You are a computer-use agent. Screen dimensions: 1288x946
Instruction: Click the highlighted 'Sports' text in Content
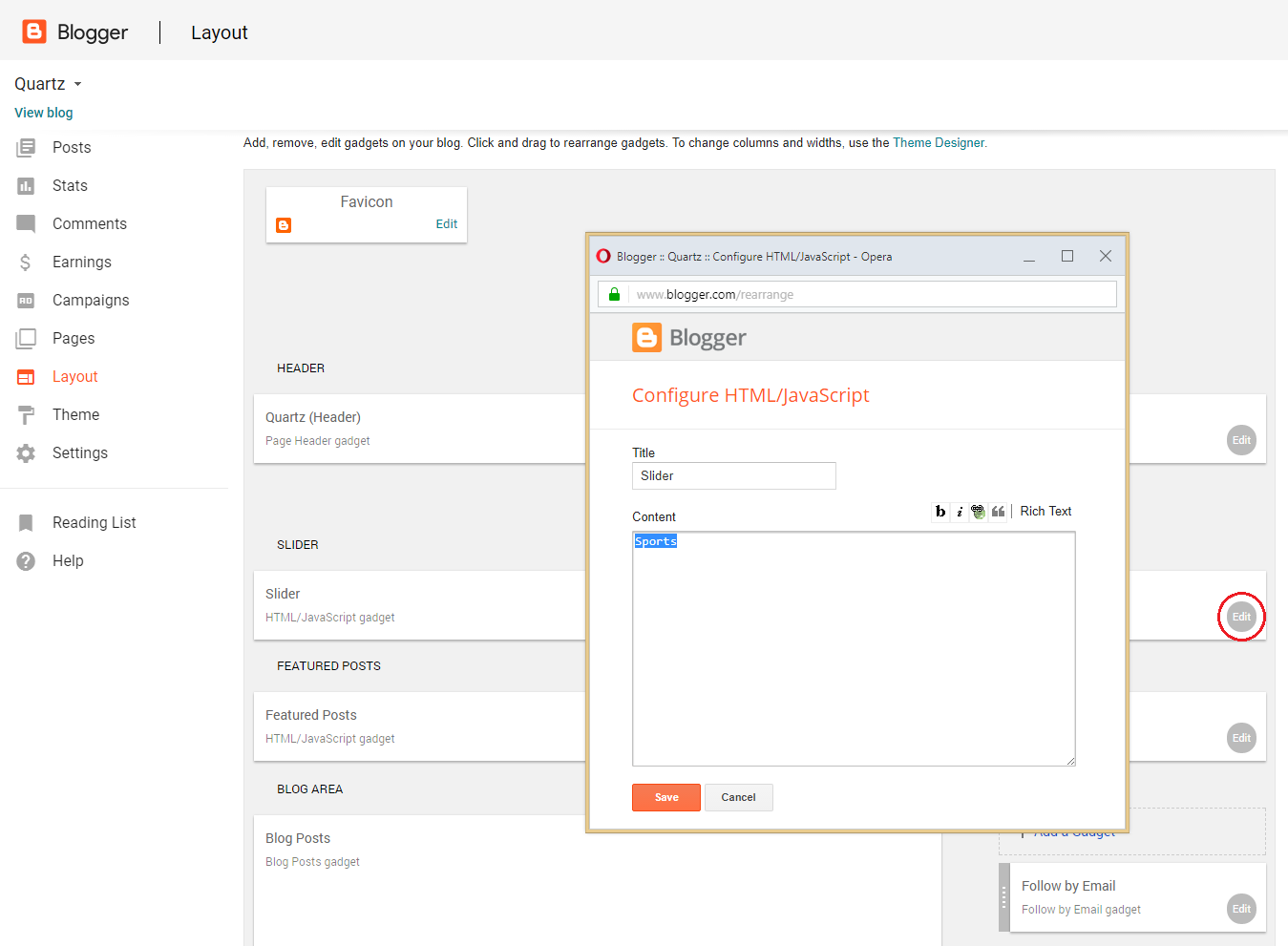[x=656, y=541]
